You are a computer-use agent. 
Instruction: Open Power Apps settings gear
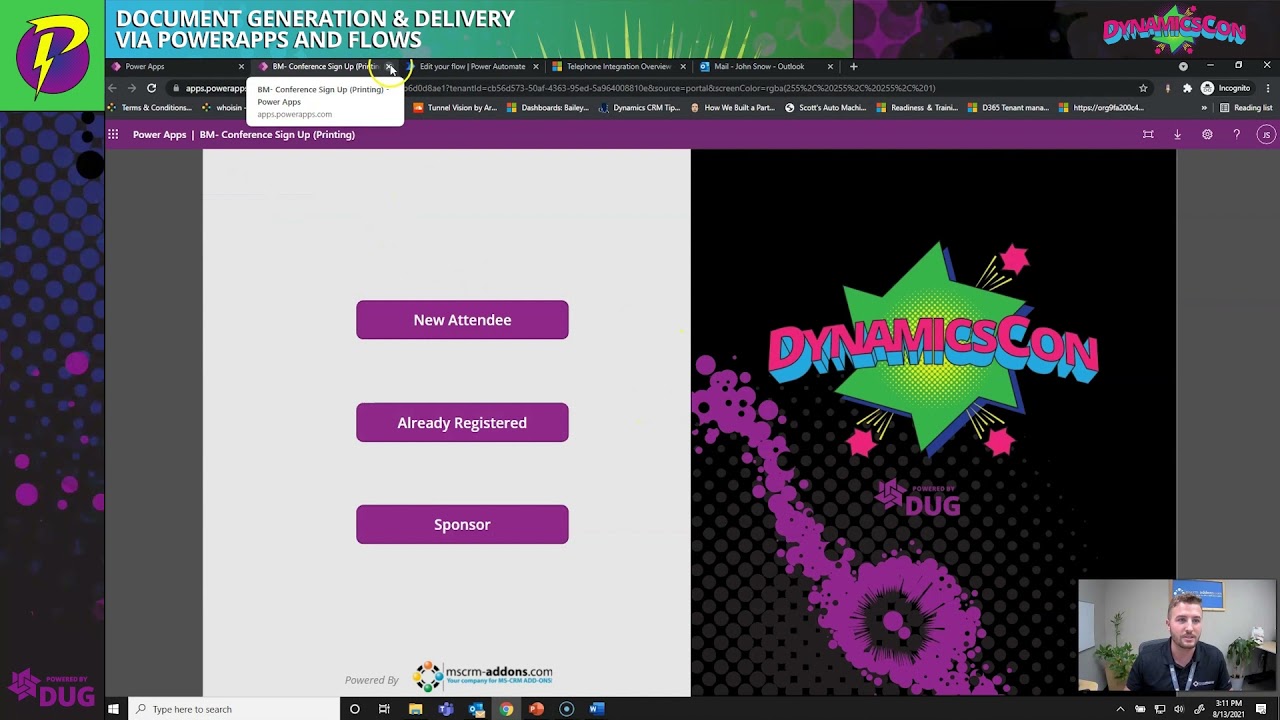click(x=1207, y=134)
